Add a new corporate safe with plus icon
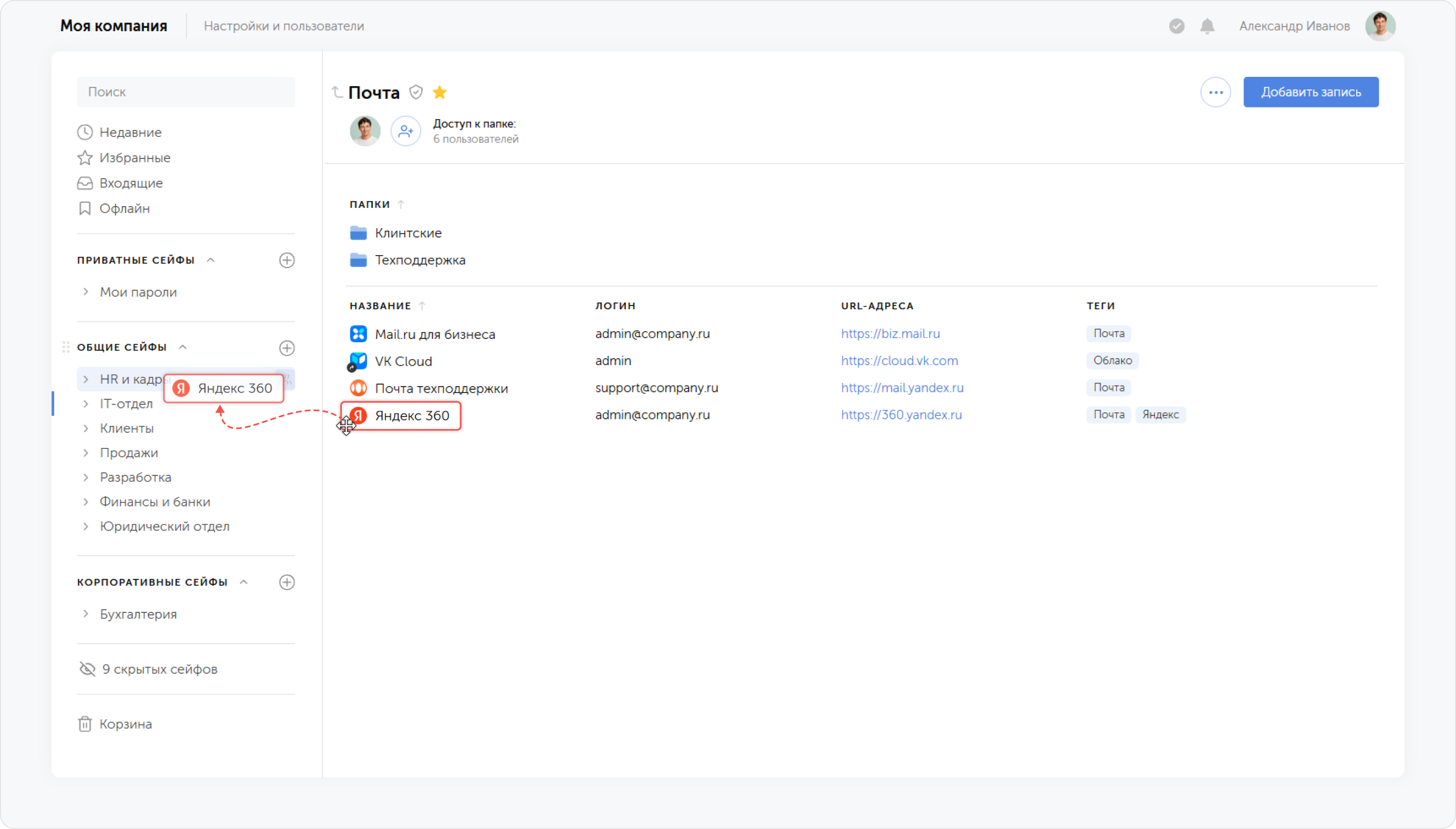Viewport: 1456px width, 829px height. click(x=287, y=582)
